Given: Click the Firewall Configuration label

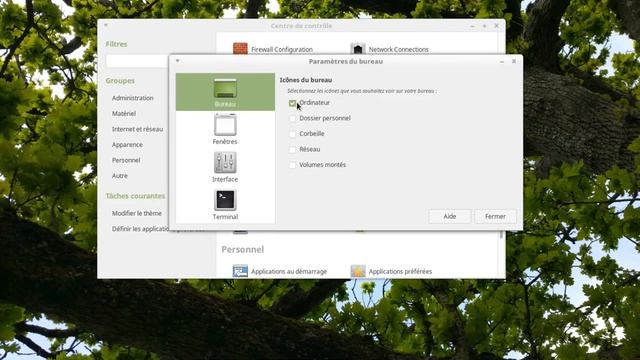Looking at the screenshot, I should pyautogui.click(x=282, y=49).
